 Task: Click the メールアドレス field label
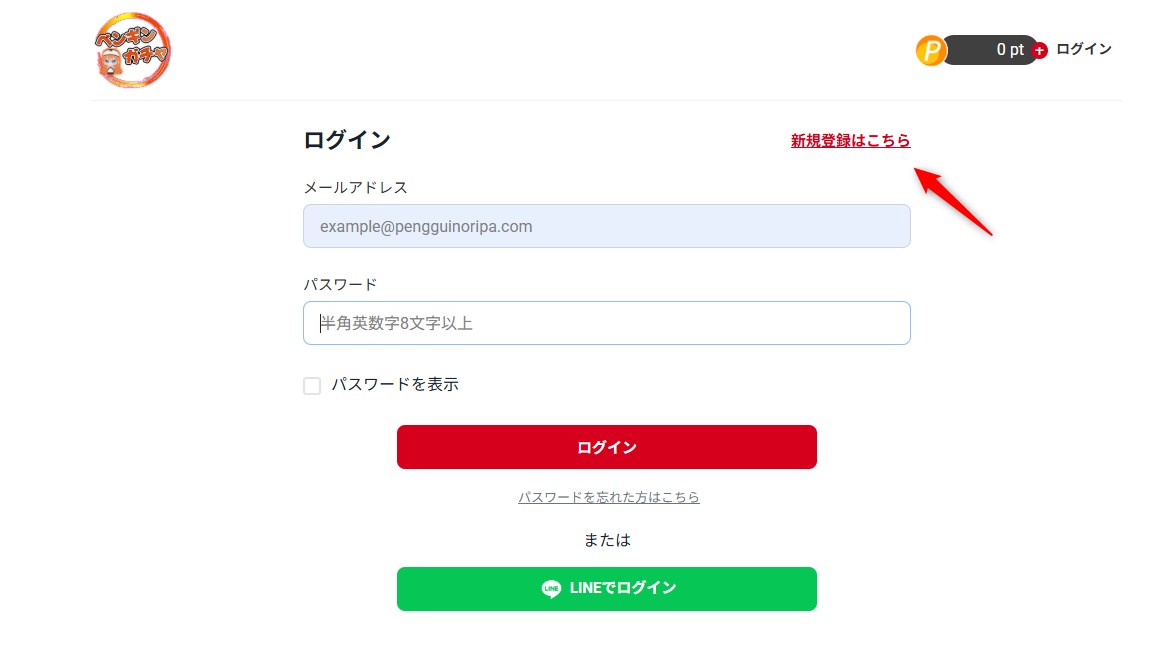(355, 187)
